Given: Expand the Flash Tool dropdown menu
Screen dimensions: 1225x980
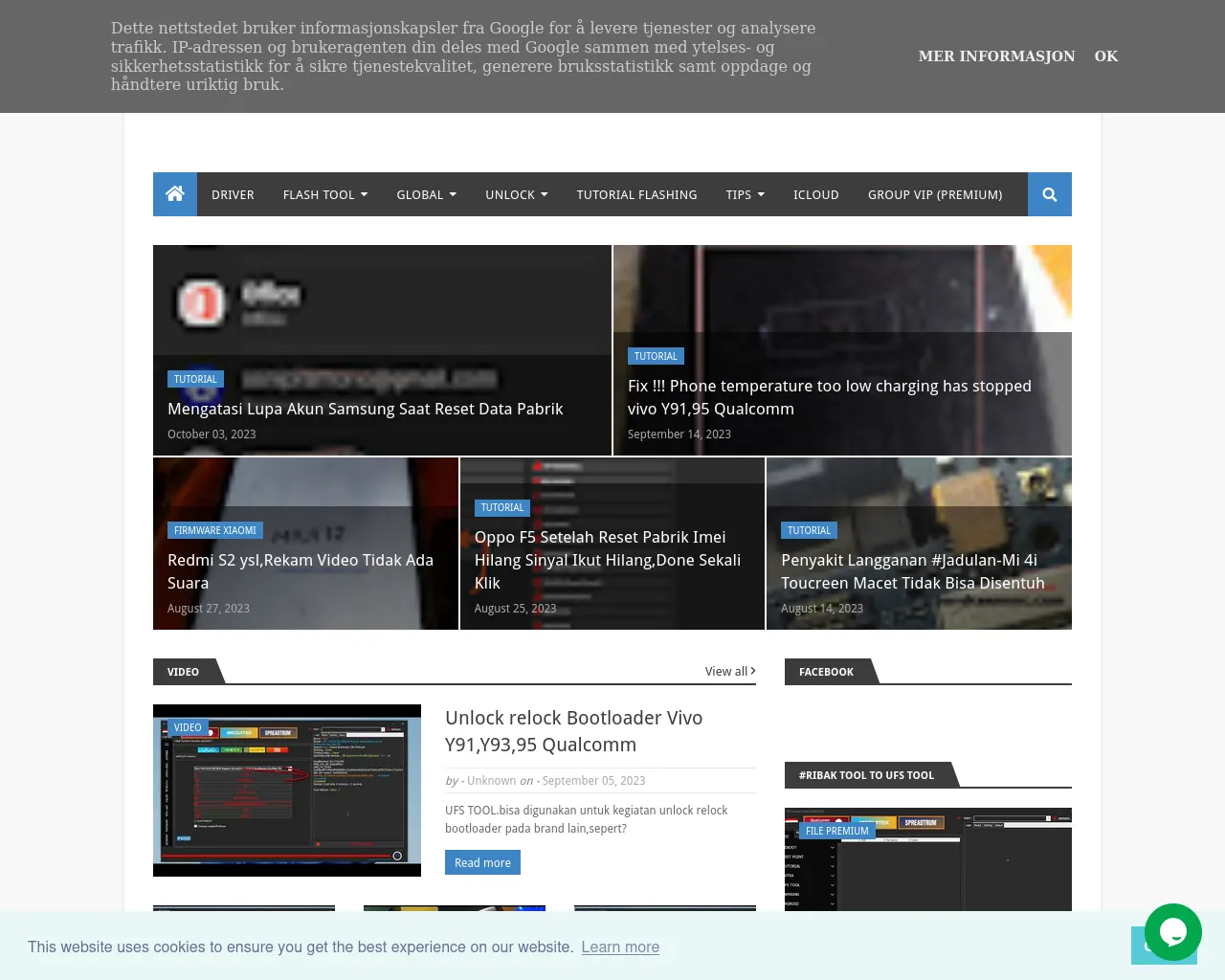Looking at the screenshot, I should (x=324, y=194).
